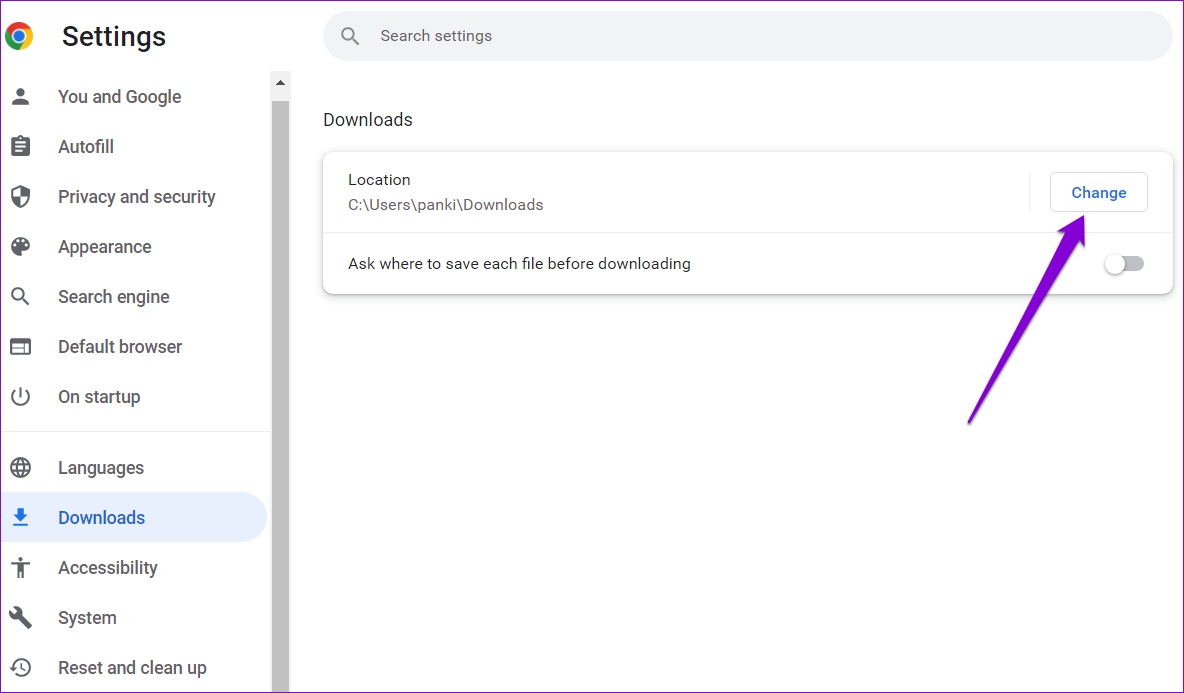The height and width of the screenshot is (693, 1184).
Task: Click the accessibility figure icon
Action: tap(20, 568)
